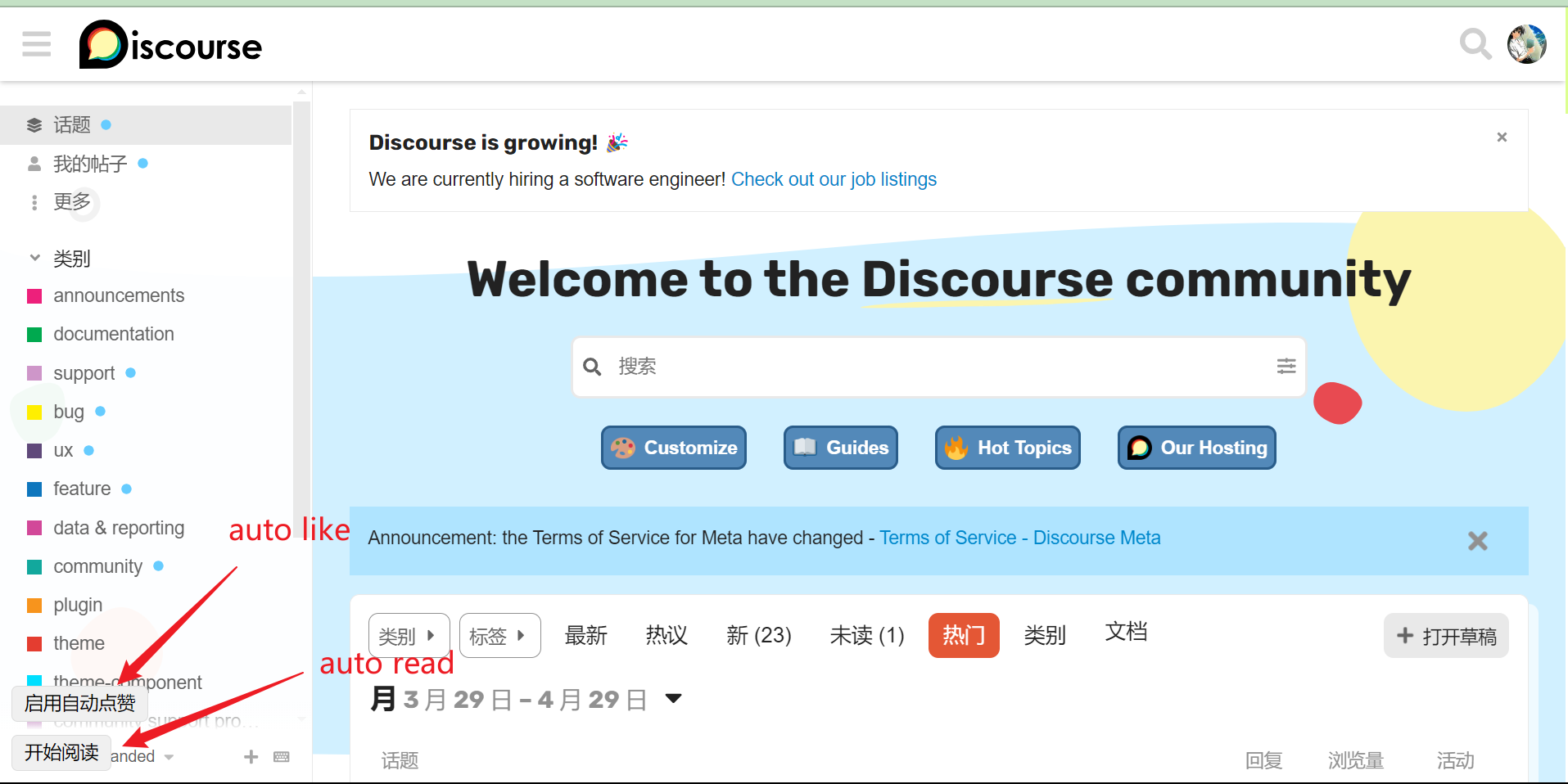Switch to the 最新 tab

coord(586,635)
